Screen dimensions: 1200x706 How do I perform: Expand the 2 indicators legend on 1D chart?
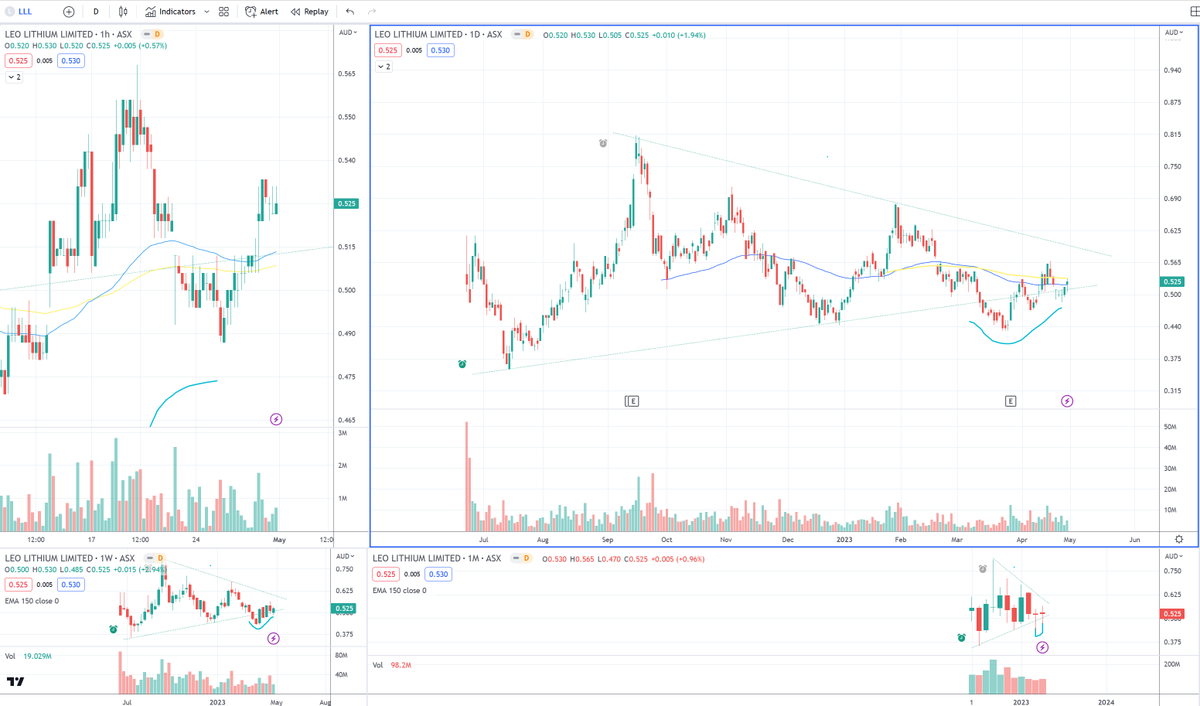(384, 66)
